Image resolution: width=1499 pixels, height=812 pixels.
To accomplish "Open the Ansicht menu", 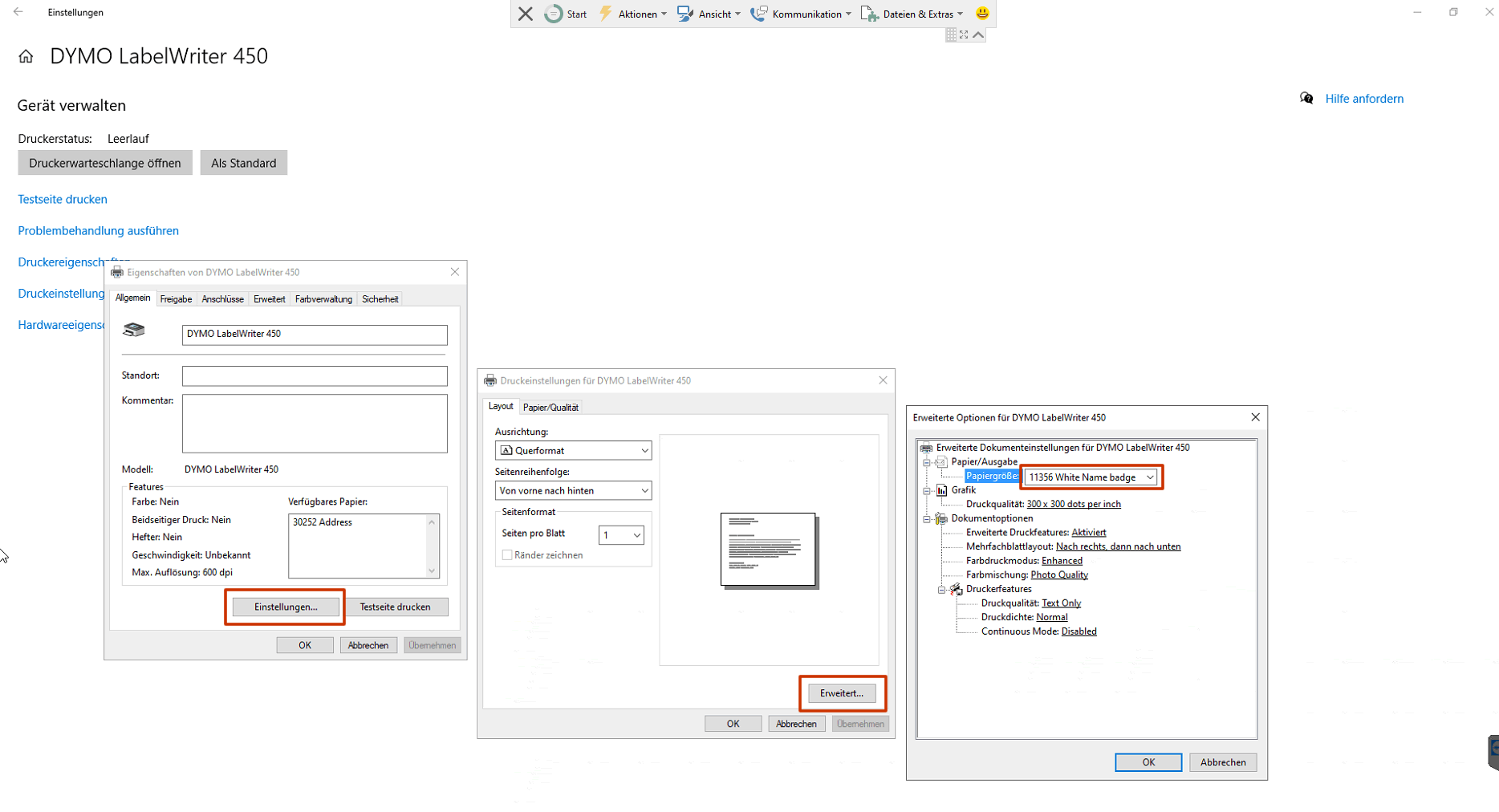I will coord(709,14).
